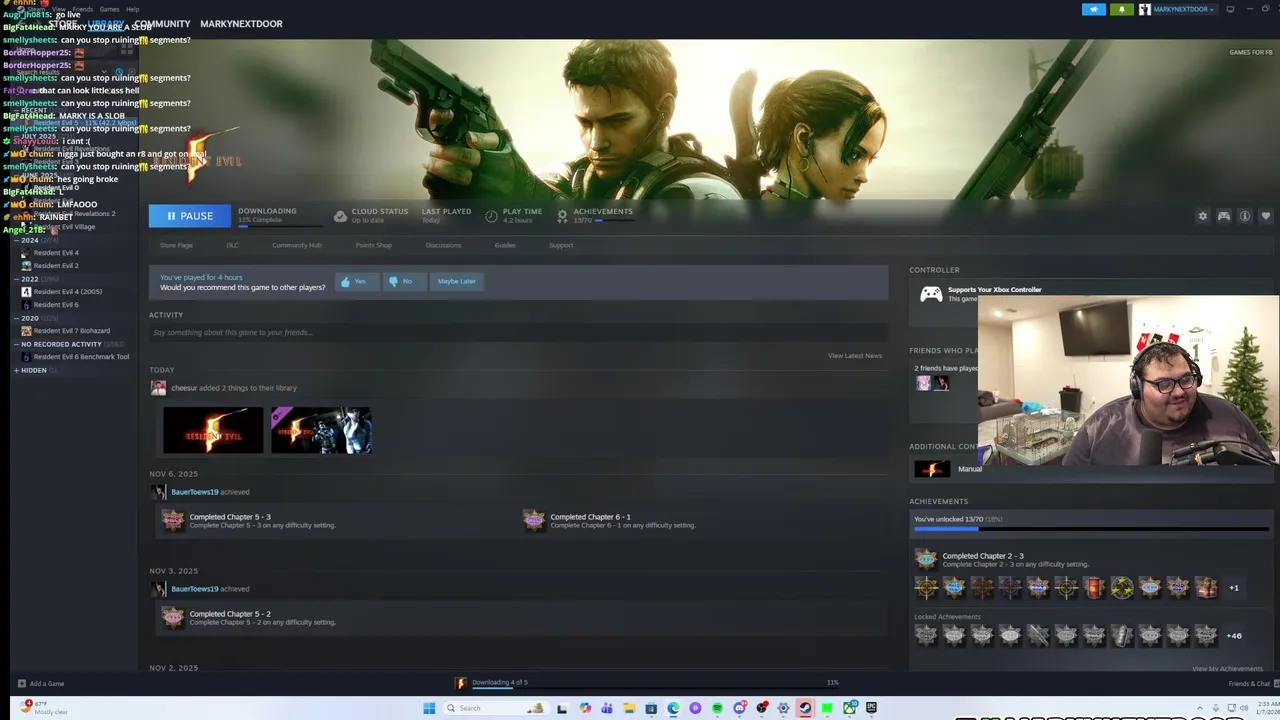
Task: Click achievements unlocked 13/70 progress bar
Action: [1090, 529]
